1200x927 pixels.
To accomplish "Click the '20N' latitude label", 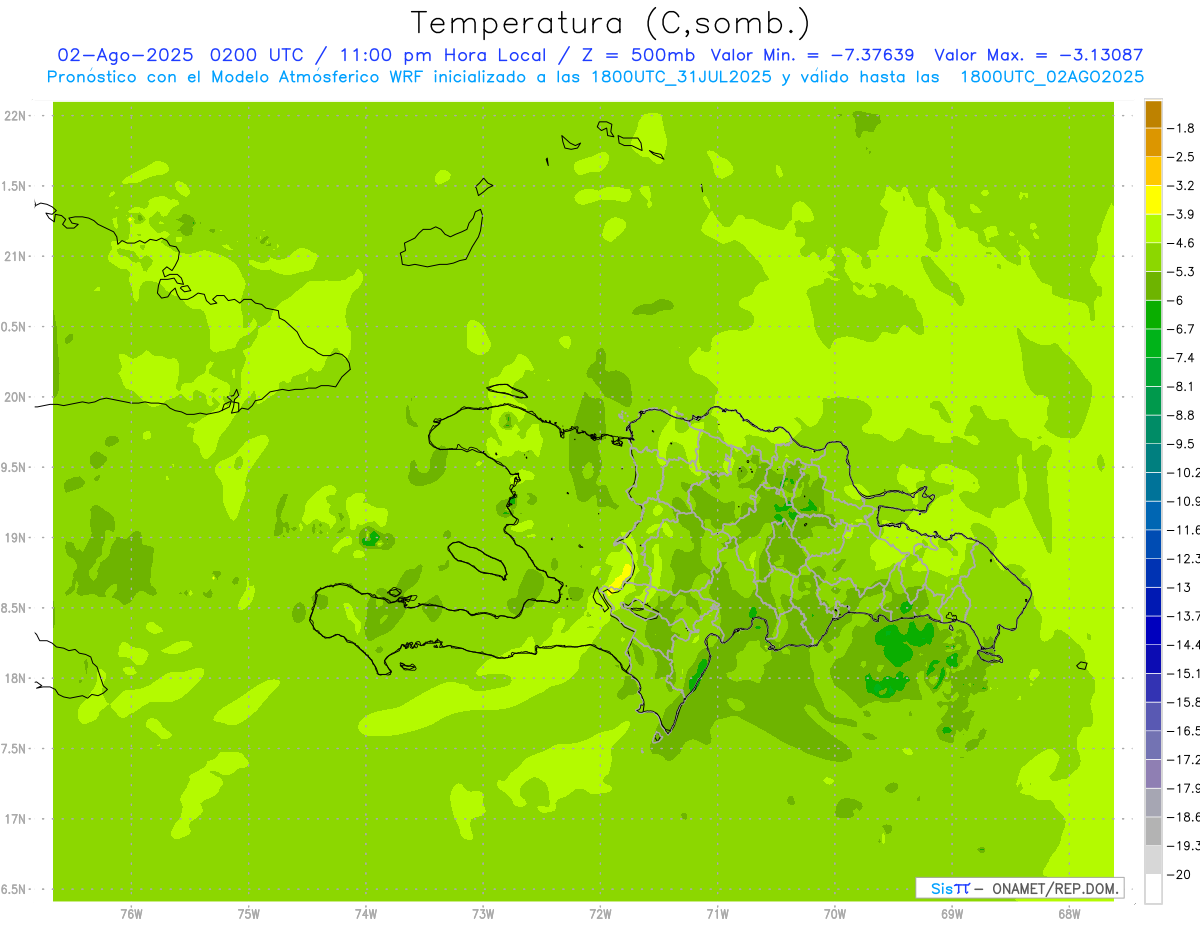I will point(15,397).
